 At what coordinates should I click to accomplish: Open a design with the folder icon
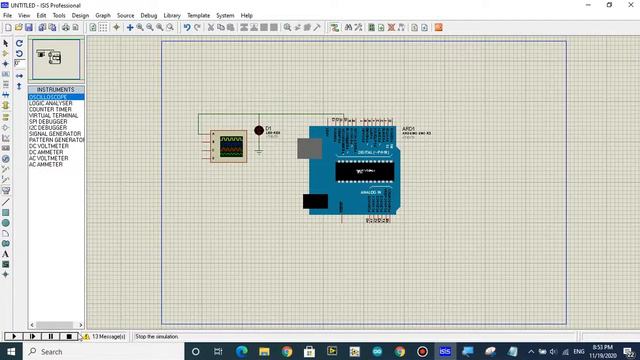(x=18, y=27)
